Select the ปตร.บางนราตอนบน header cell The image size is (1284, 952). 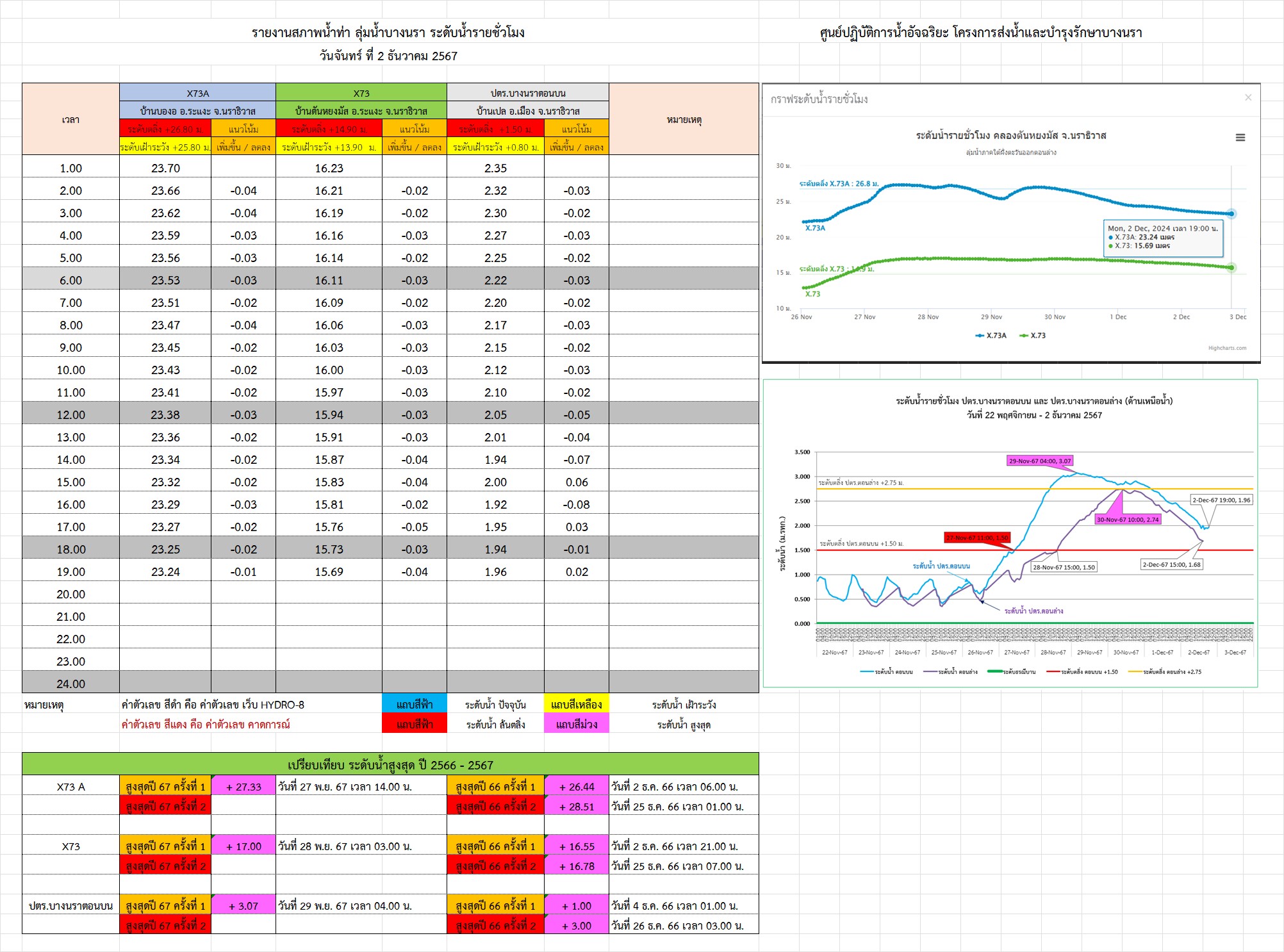[x=528, y=92]
